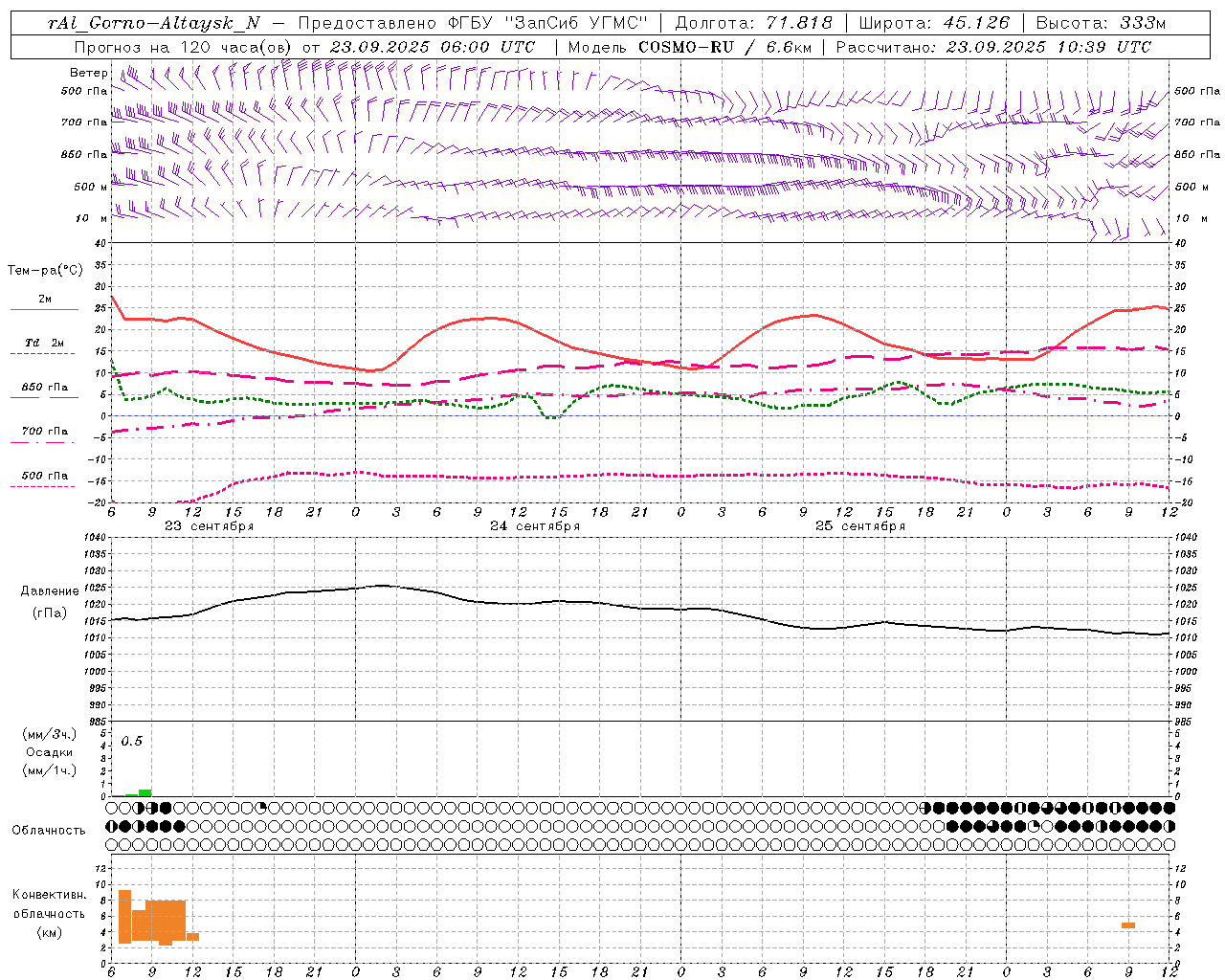Click the 1010 value on the right pressure axis
1225x980 pixels.
click(x=1187, y=638)
